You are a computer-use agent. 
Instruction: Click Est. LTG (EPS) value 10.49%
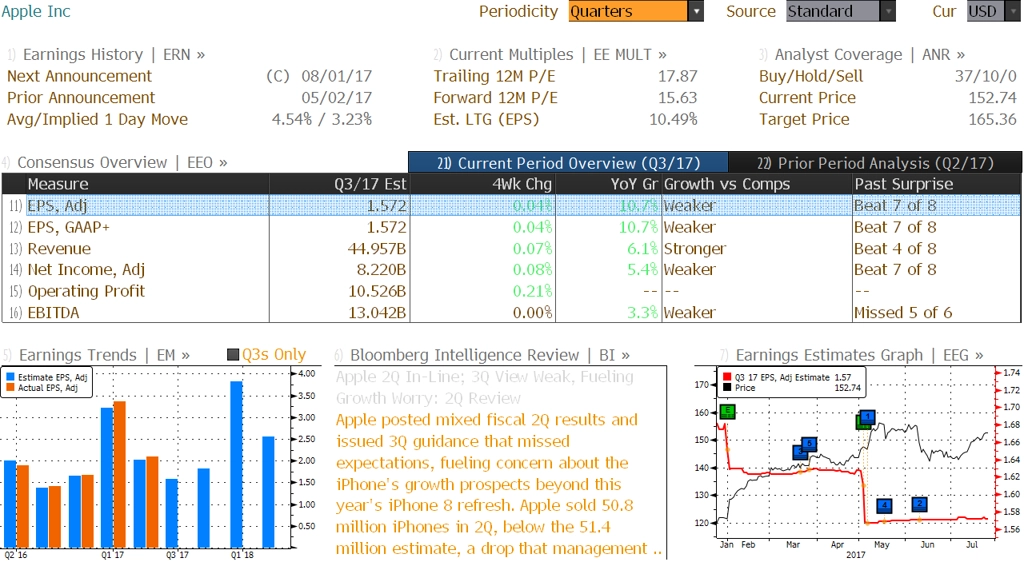tap(673, 119)
